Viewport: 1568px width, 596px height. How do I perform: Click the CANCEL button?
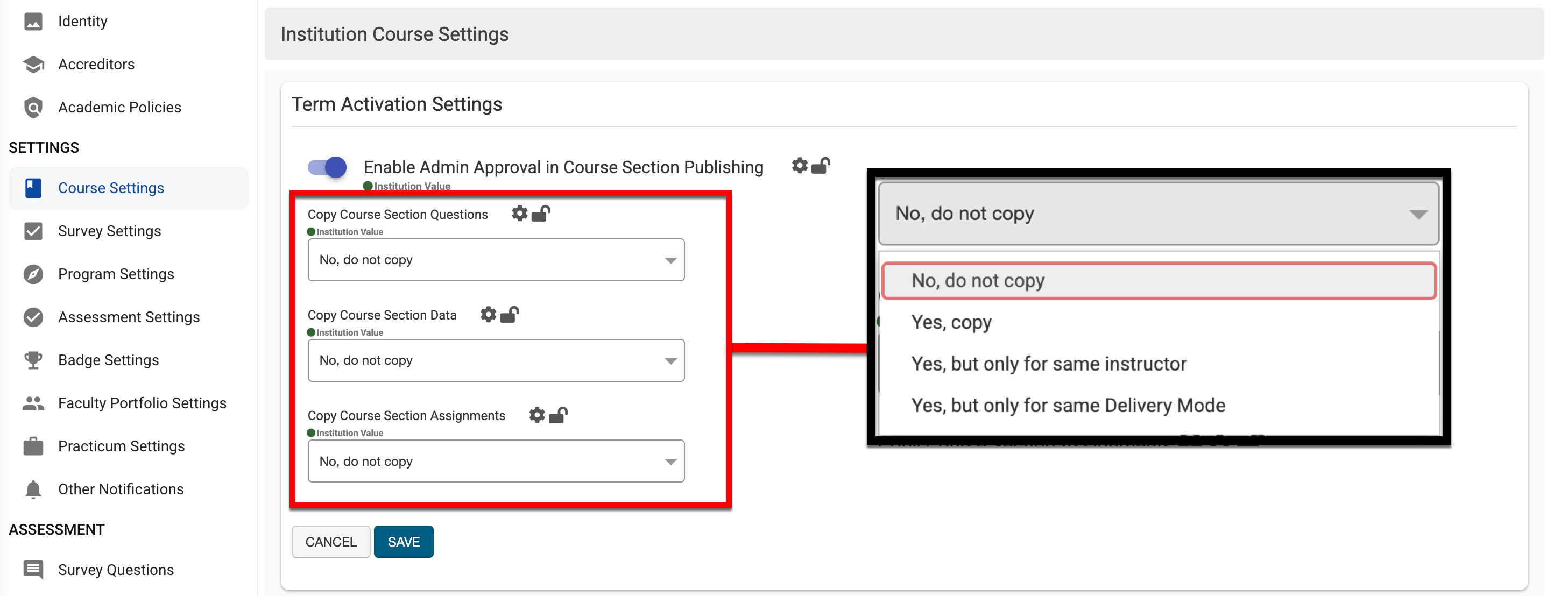point(330,542)
